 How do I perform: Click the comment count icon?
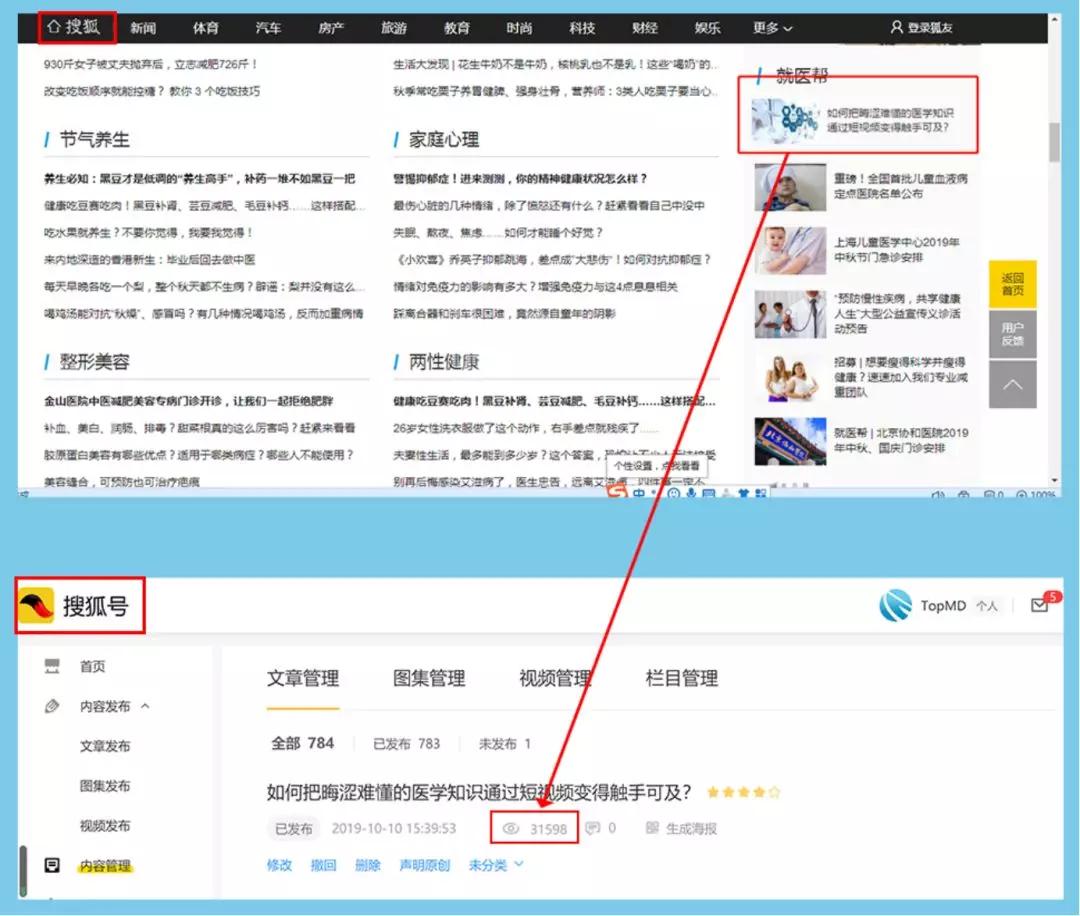tap(592, 829)
